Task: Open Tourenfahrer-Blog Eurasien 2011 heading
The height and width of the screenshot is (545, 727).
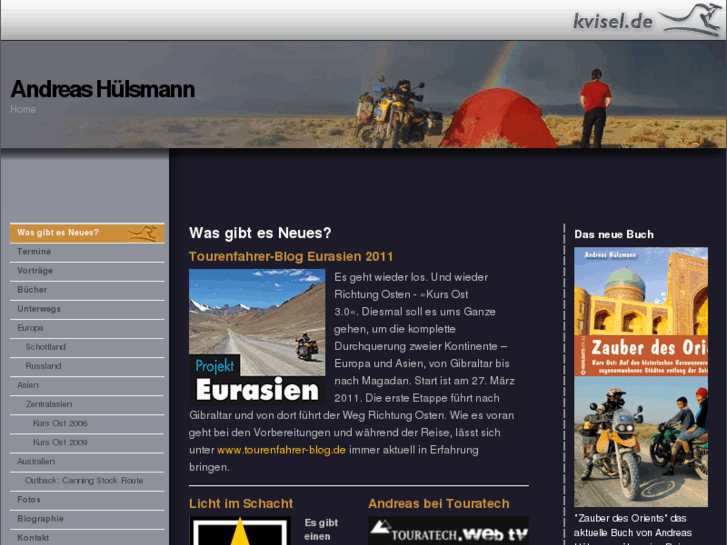Action: click(x=291, y=256)
